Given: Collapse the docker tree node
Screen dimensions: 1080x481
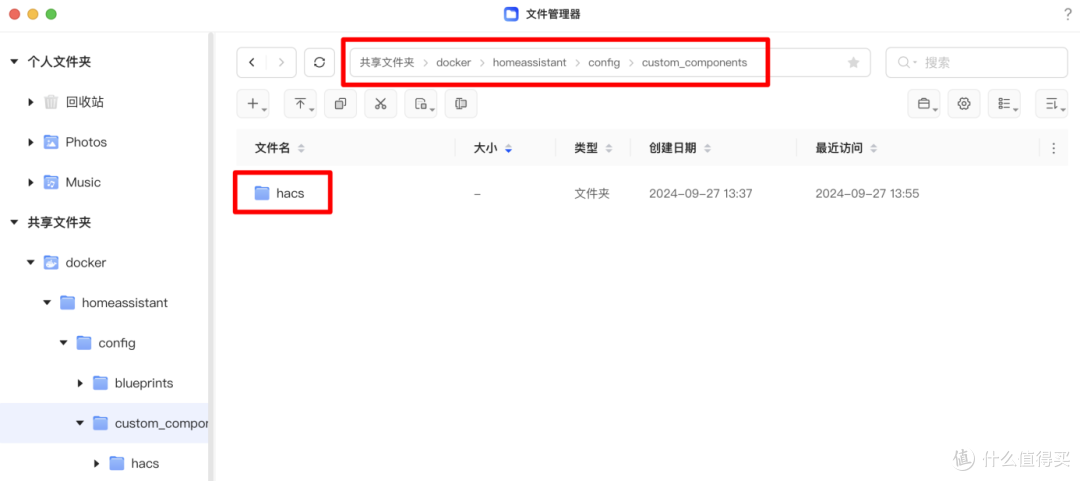Looking at the screenshot, I should [30, 263].
